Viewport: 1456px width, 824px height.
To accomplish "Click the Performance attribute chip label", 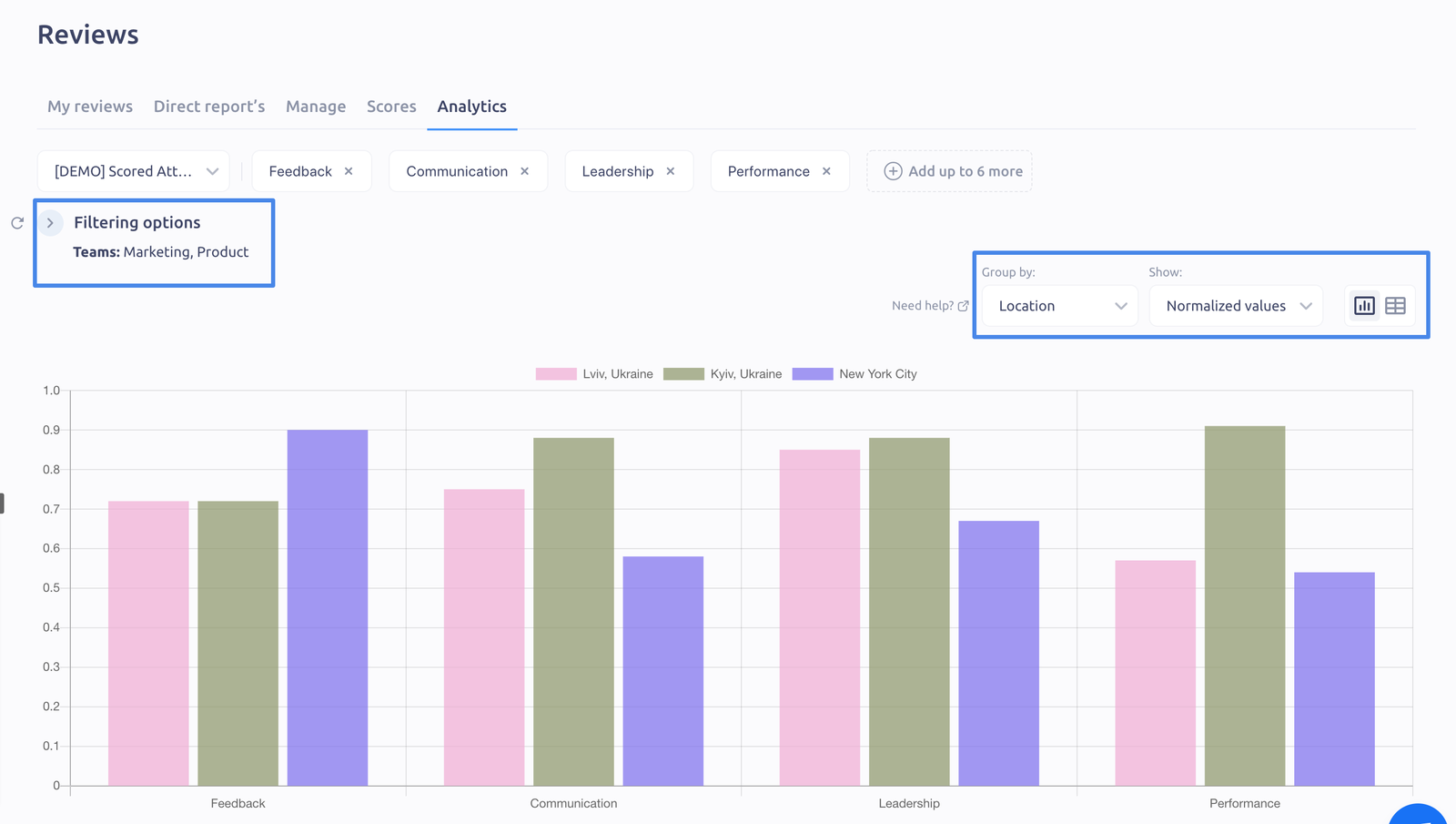I will [769, 171].
